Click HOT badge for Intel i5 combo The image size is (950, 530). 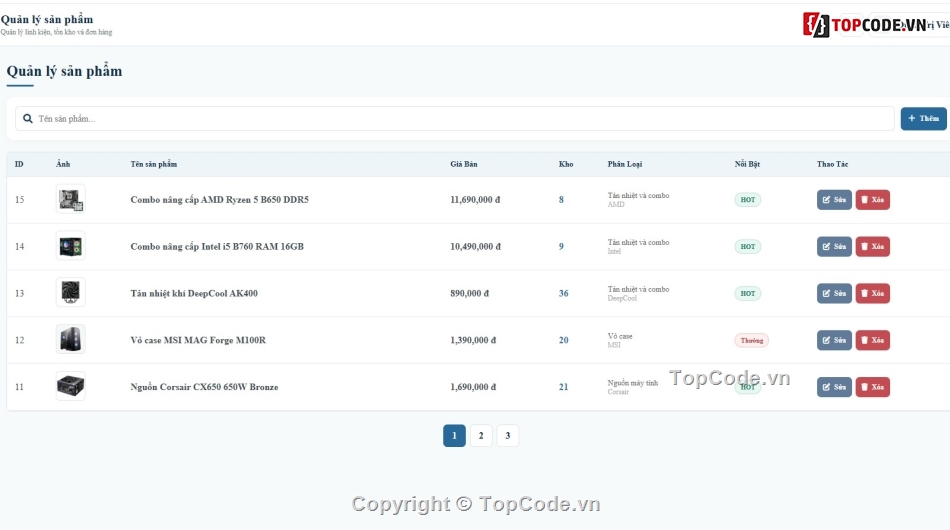tap(748, 247)
